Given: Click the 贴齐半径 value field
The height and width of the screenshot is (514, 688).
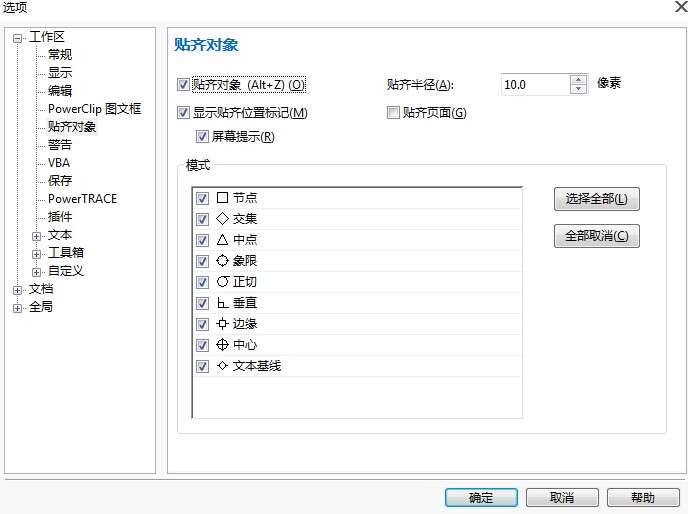Looking at the screenshot, I should (536, 84).
